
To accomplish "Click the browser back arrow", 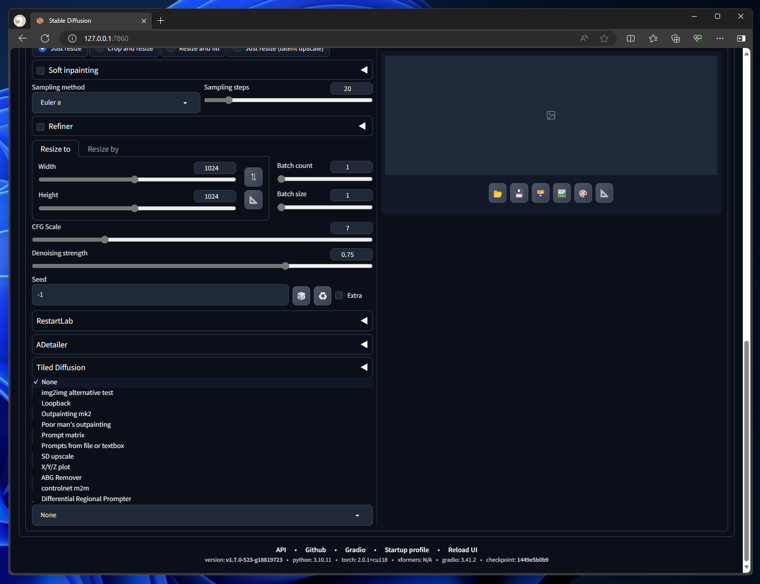I will [x=22, y=38].
